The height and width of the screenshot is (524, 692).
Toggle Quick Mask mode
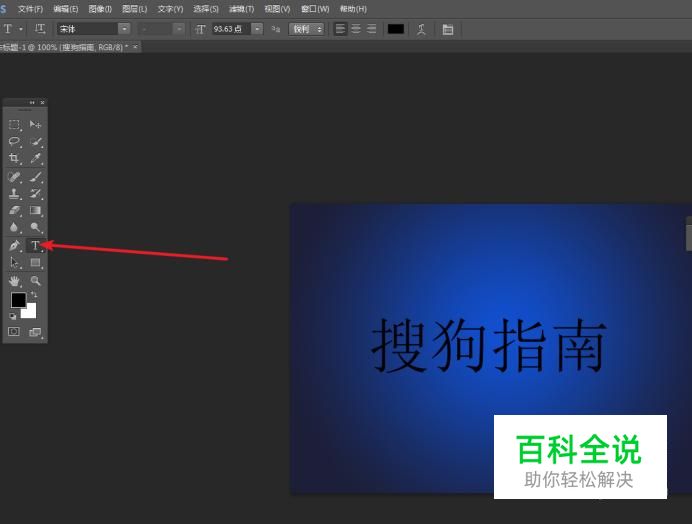click(14, 332)
